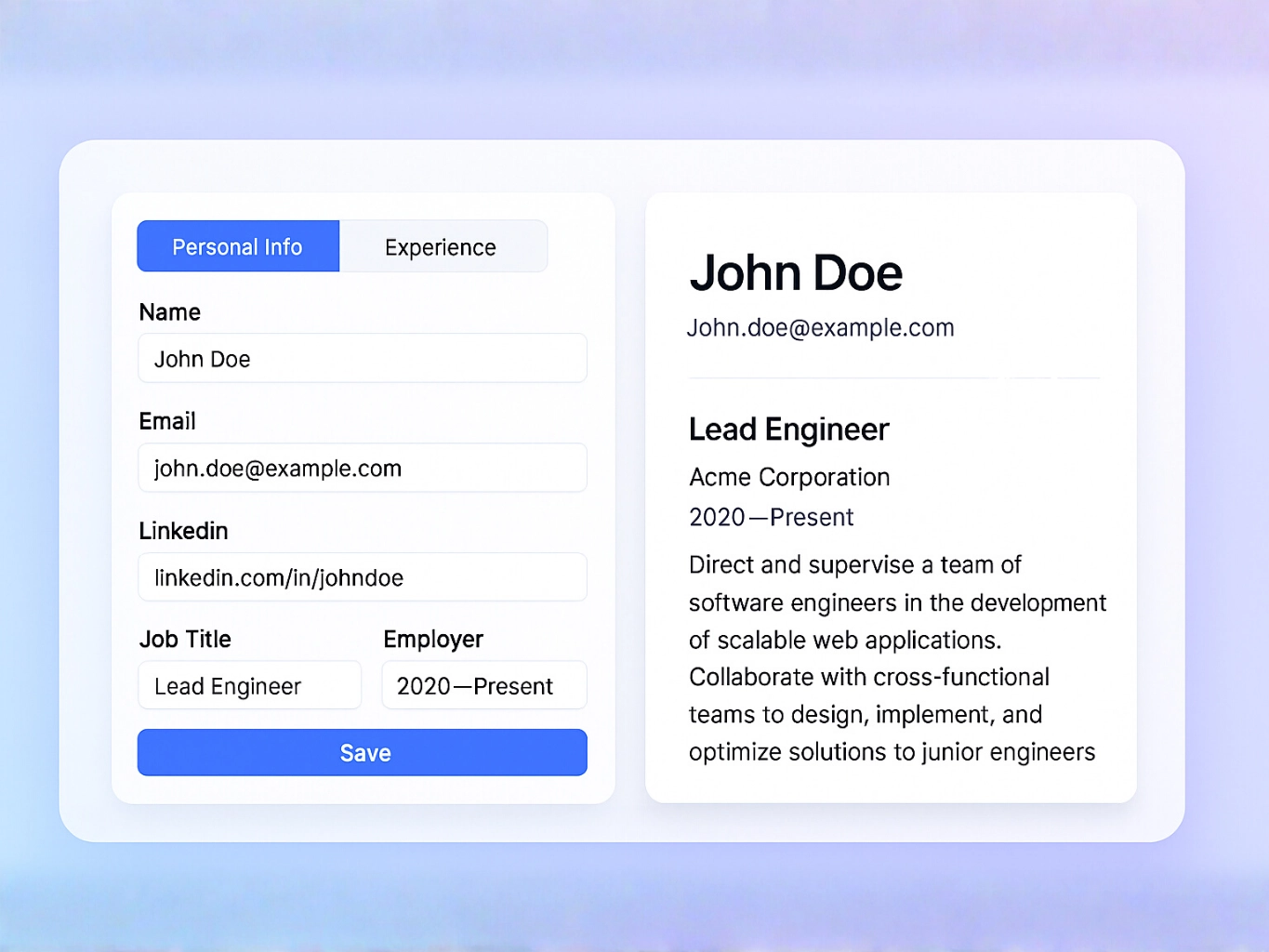
Task: Select the Personal Info tab
Action: click(x=237, y=246)
